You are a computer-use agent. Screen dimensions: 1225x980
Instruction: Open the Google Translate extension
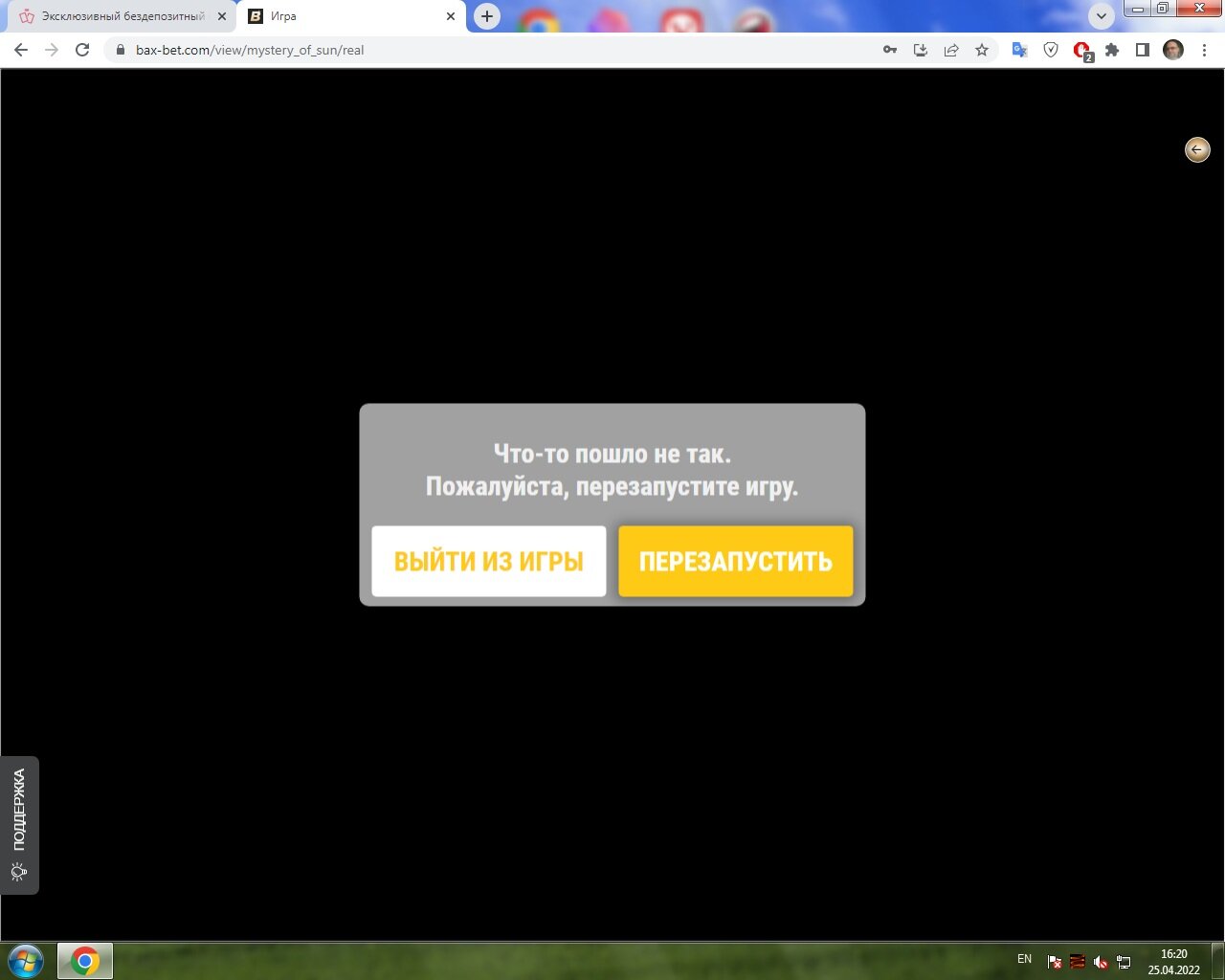1020,50
